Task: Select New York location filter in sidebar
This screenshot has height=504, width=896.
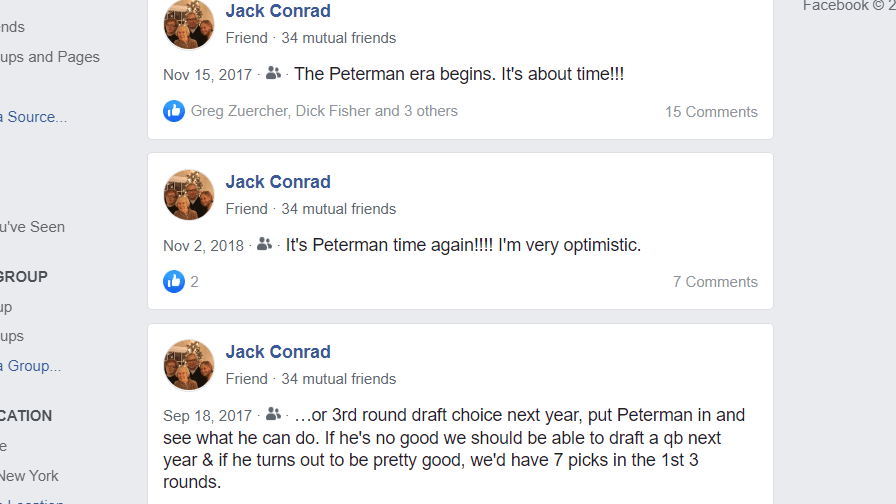Action: [x=29, y=475]
